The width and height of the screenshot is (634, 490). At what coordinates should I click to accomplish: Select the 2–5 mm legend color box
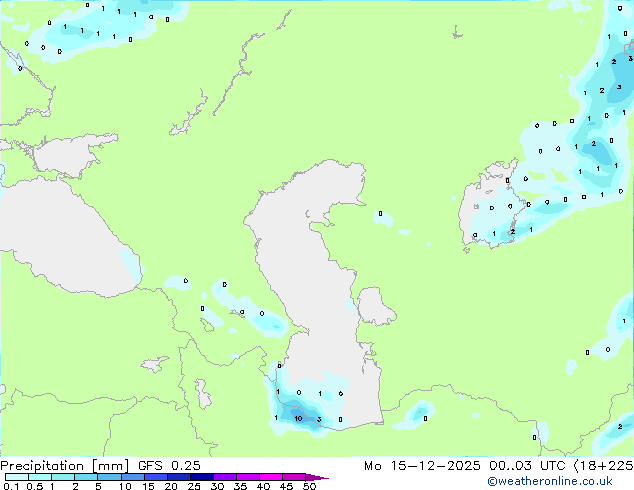[x=86, y=477]
